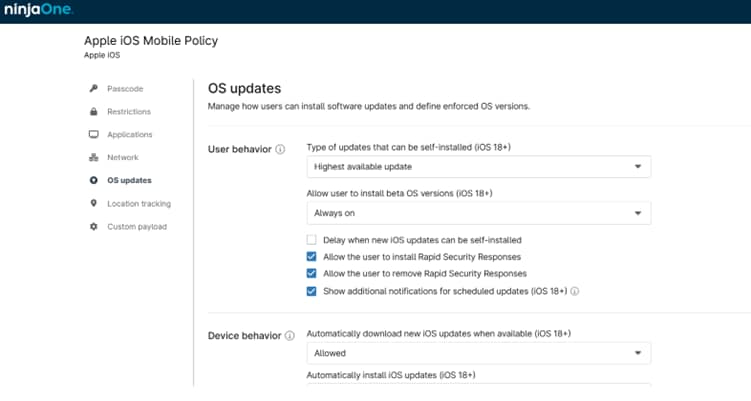751x401 pixels.
Task: Click the Allow user to install beta label
Action: point(399,194)
